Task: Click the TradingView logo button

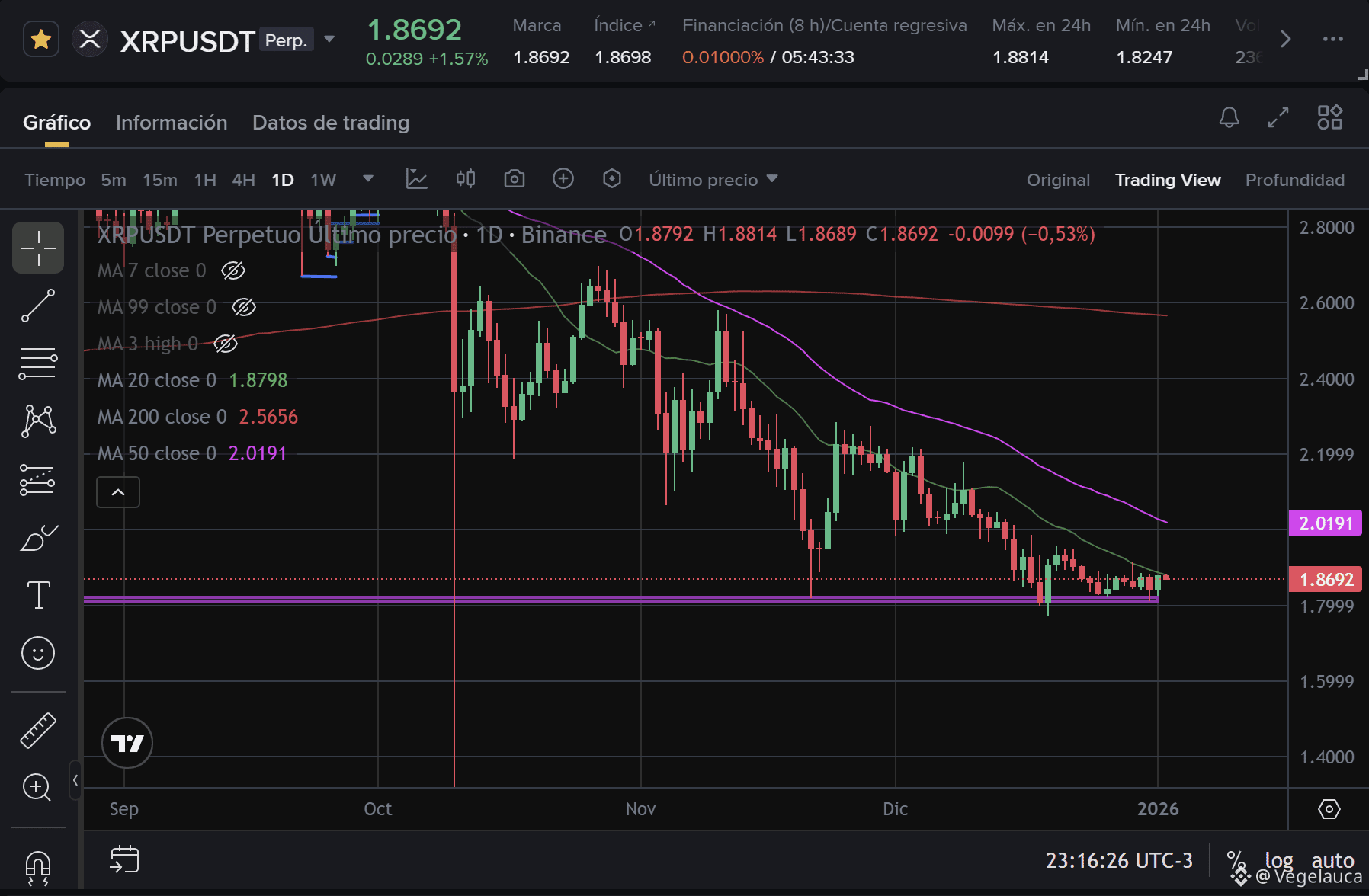Action: [x=127, y=743]
